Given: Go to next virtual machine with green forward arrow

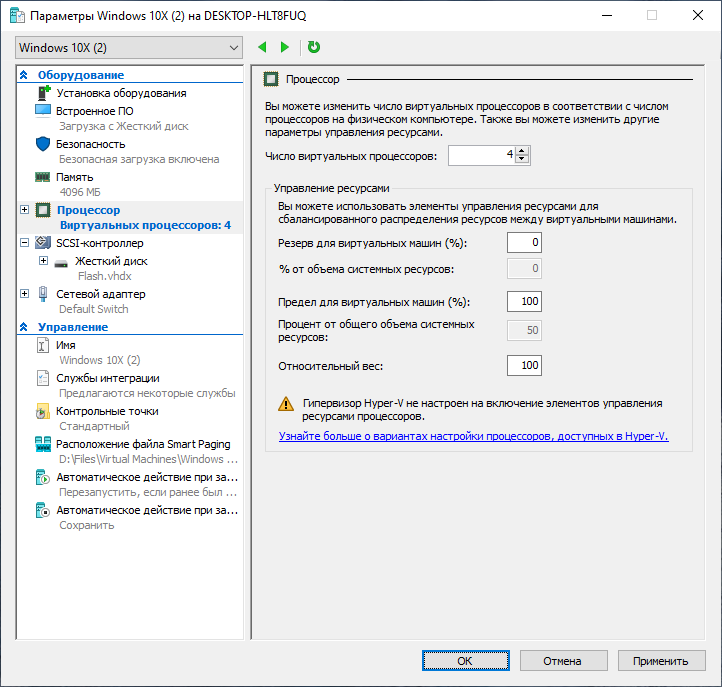Looking at the screenshot, I should [x=285, y=47].
